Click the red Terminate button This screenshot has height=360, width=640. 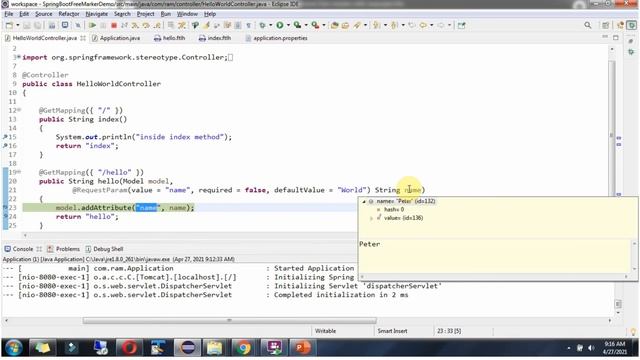[x=114, y=25]
